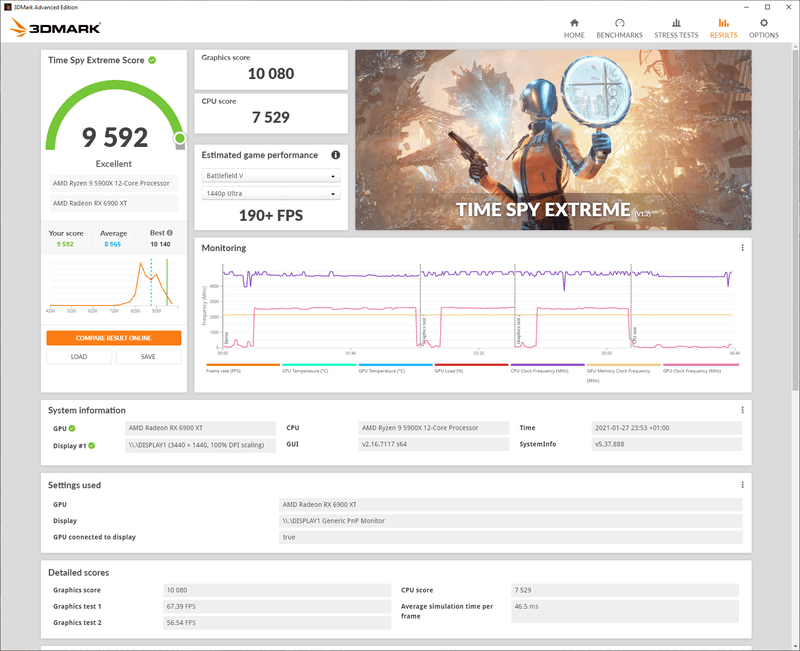Open the Settings used three-dot menu
Viewport: 800px width, 651px height.
click(x=742, y=485)
